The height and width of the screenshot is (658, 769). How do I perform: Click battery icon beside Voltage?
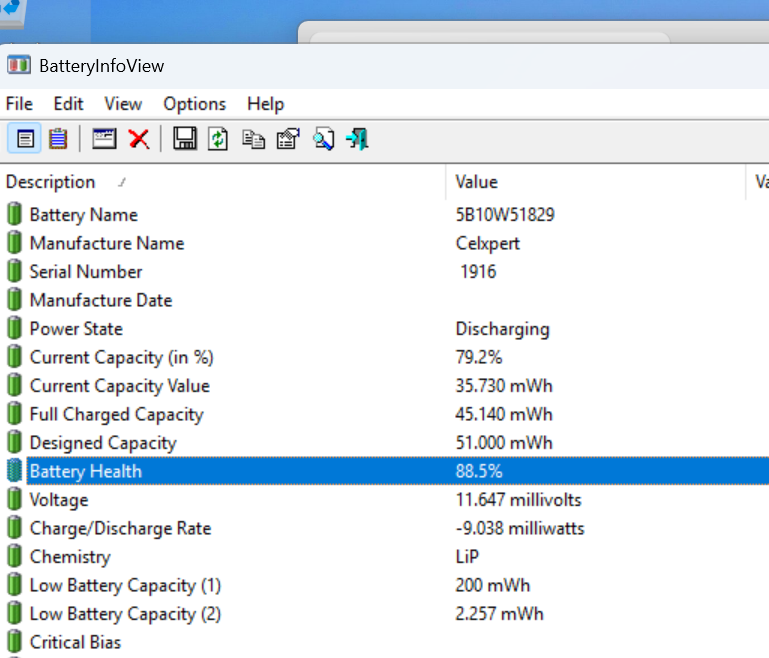pyautogui.click(x=15, y=499)
